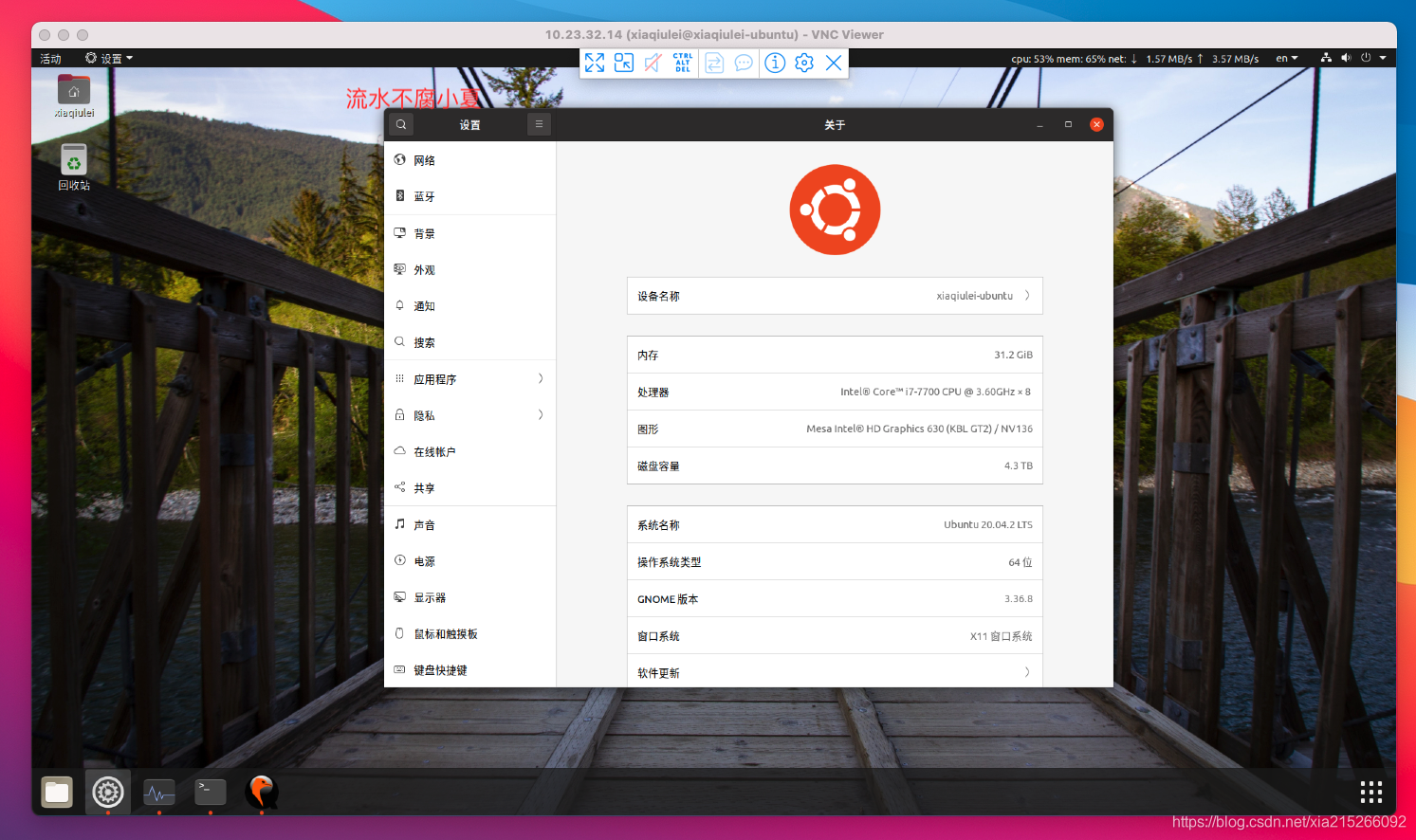Select 搜索 in Settings sidebar

coord(469,342)
